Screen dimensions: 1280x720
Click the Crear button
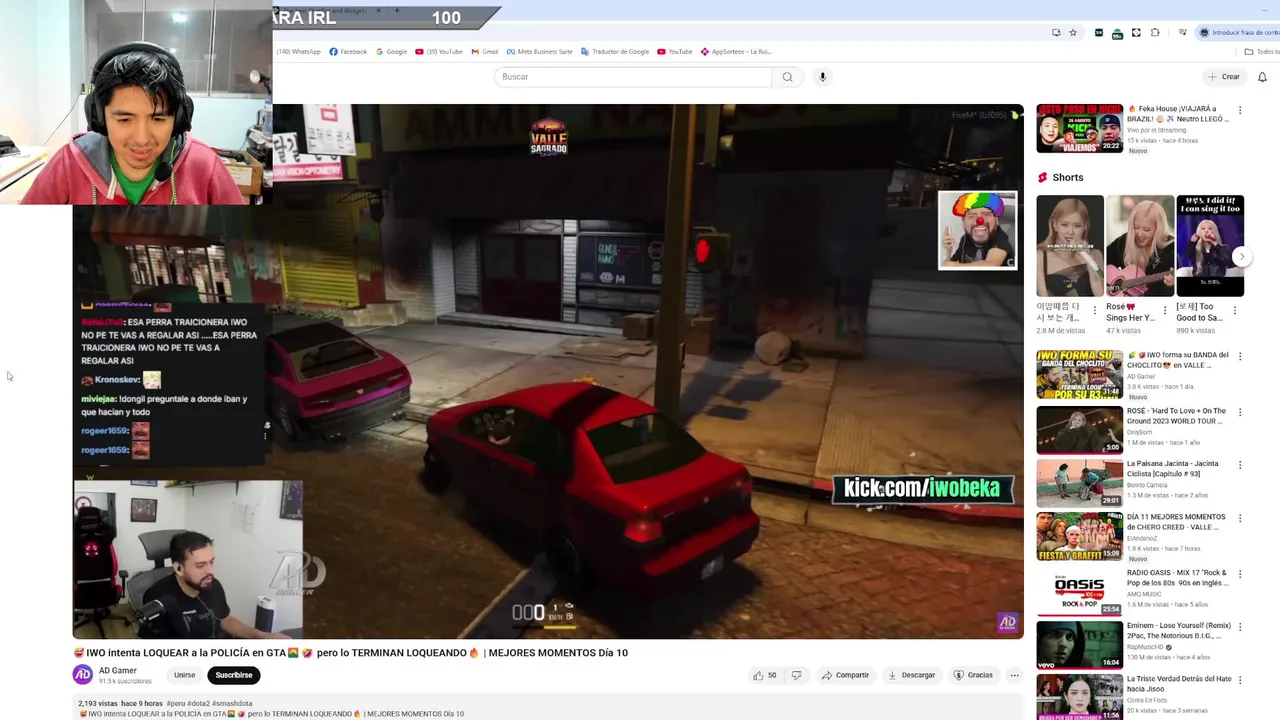coord(1223,77)
